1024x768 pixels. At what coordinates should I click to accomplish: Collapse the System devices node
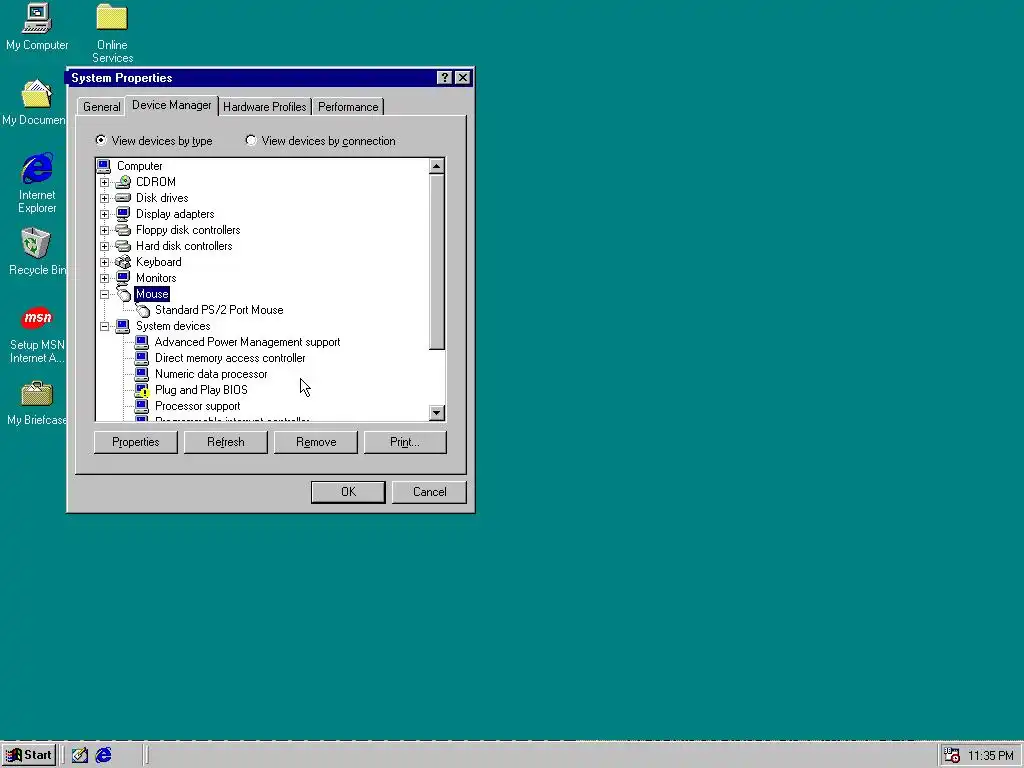tap(104, 326)
